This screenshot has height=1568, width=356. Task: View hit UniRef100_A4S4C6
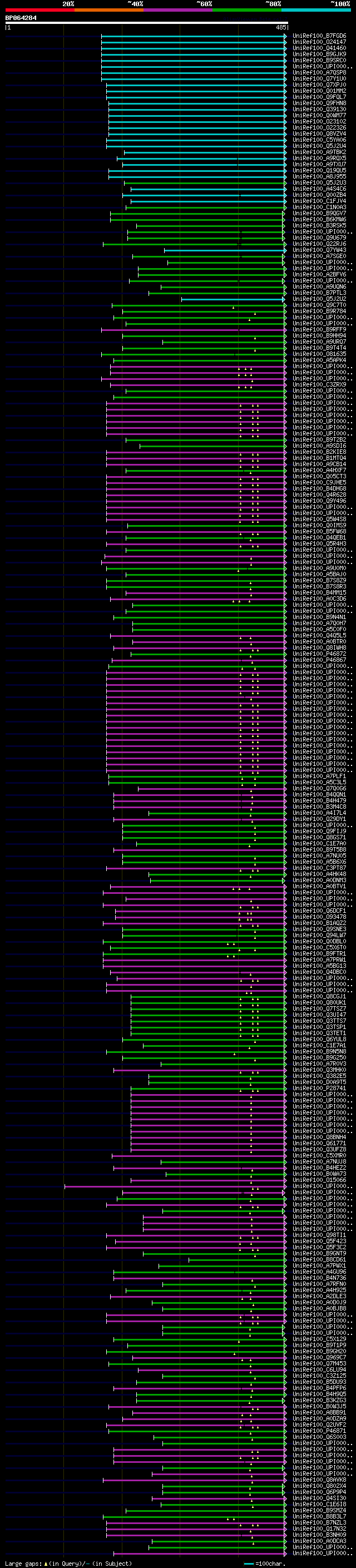[319, 189]
